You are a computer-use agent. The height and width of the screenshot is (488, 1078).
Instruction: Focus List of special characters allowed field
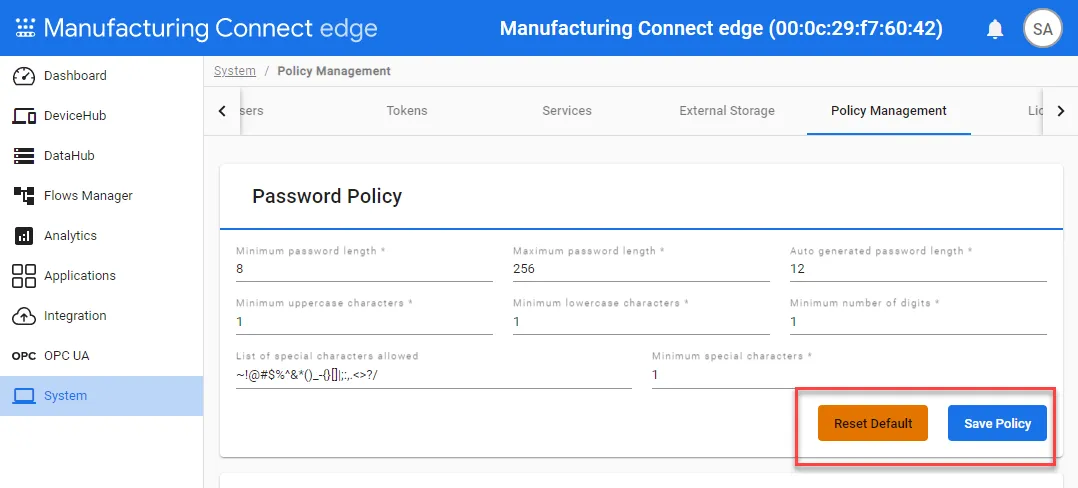[433, 375]
